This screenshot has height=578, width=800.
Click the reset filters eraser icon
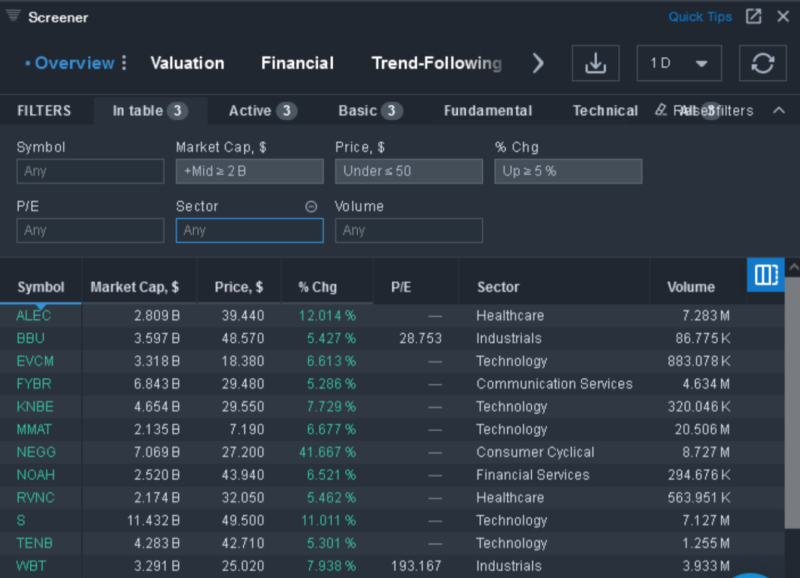[x=661, y=110]
